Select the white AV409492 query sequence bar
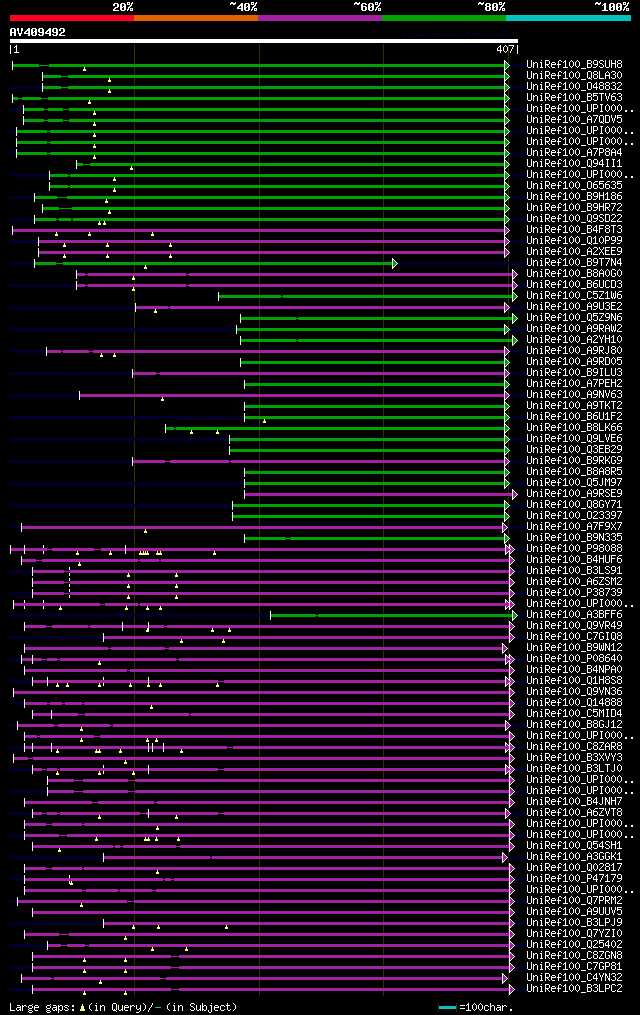The image size is (640, 1015). coord(263,41)
